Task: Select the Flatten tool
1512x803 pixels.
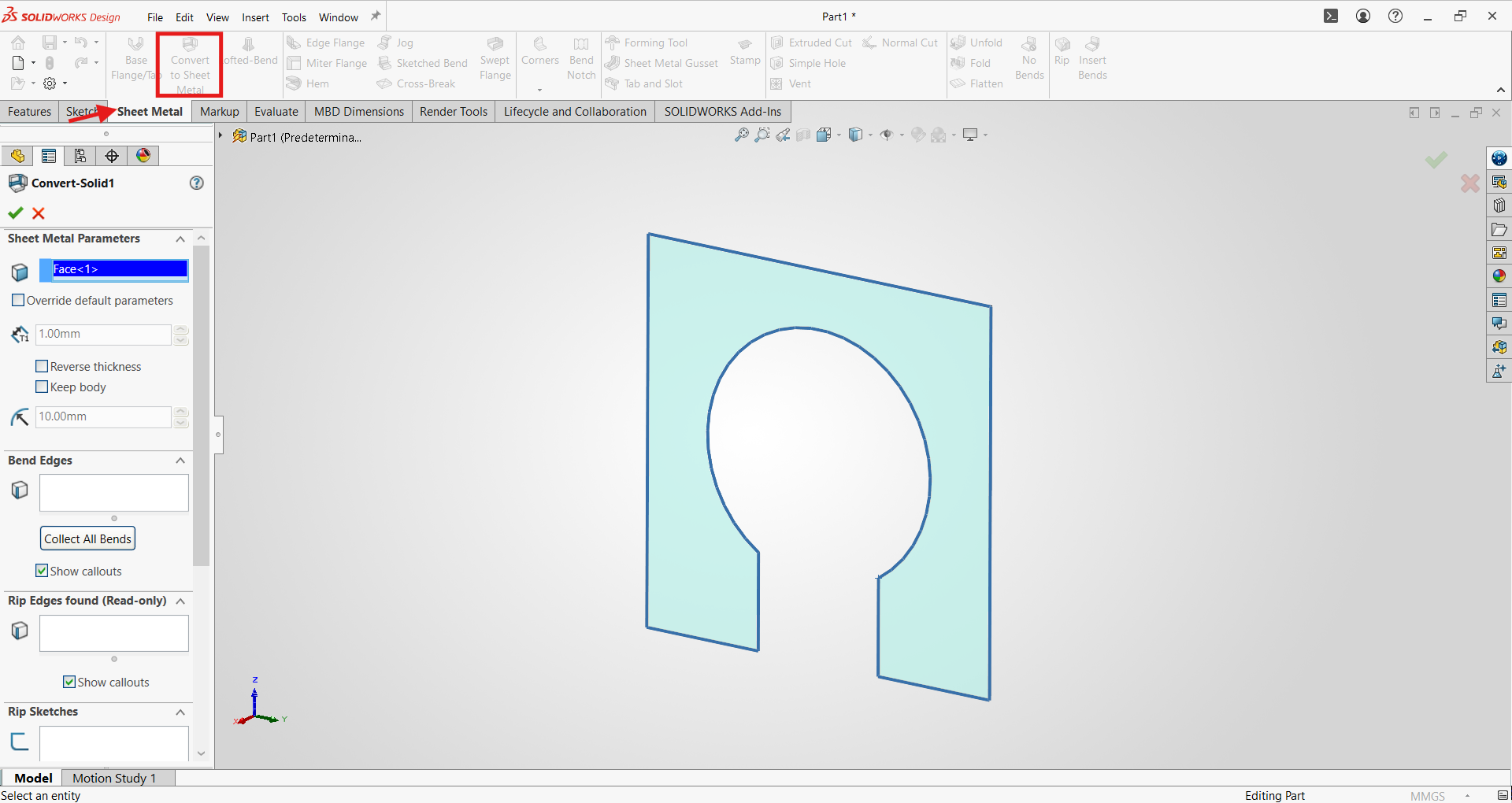Action: [x=976, y=83]
